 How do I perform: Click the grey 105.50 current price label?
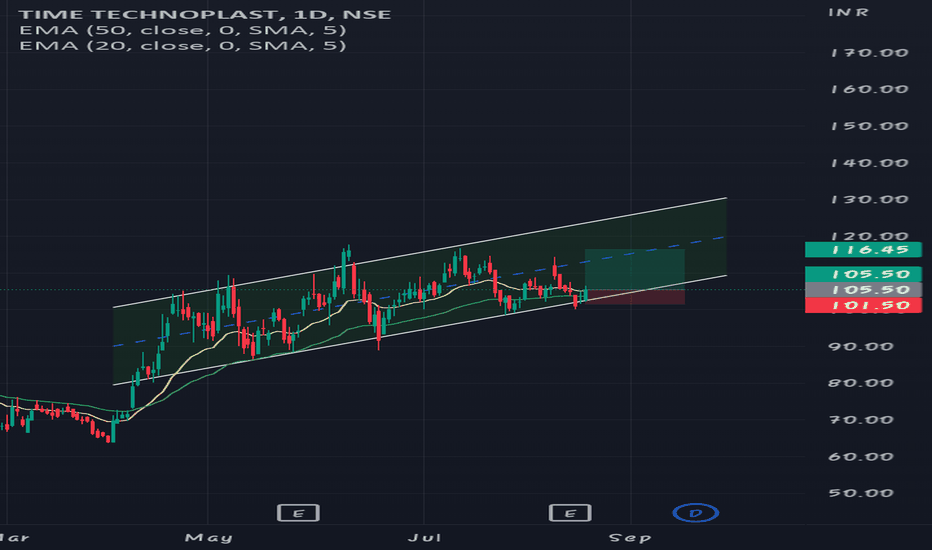863,290
